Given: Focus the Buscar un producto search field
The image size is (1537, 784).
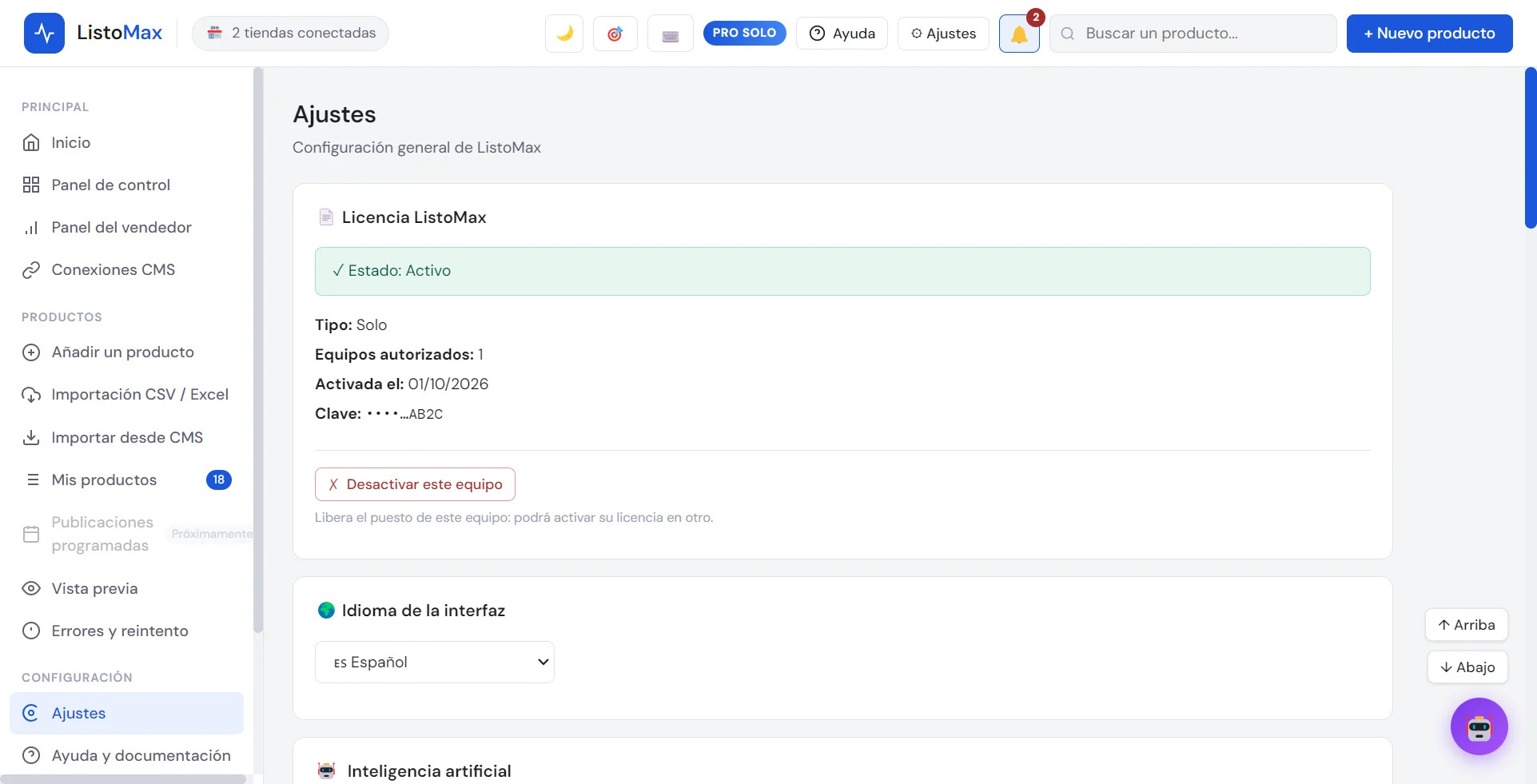Looking at the screenshot, I should tap(1193, 34).
